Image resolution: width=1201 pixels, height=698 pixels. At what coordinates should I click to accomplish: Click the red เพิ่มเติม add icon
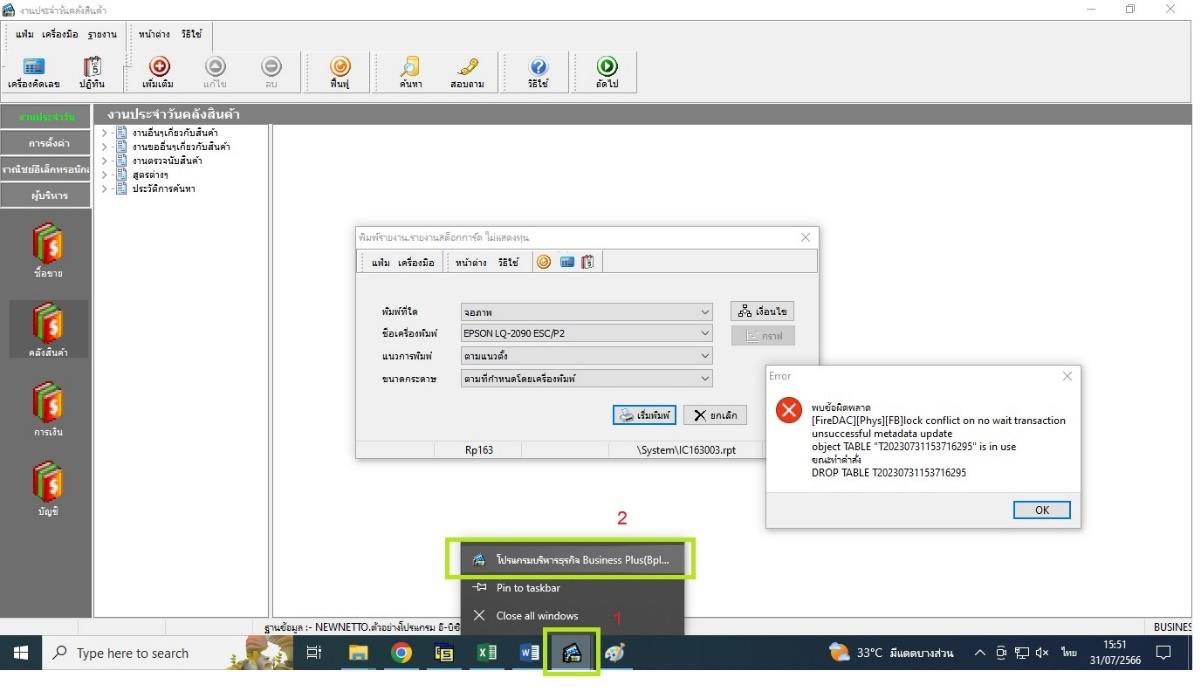click(x=159, y=67)
